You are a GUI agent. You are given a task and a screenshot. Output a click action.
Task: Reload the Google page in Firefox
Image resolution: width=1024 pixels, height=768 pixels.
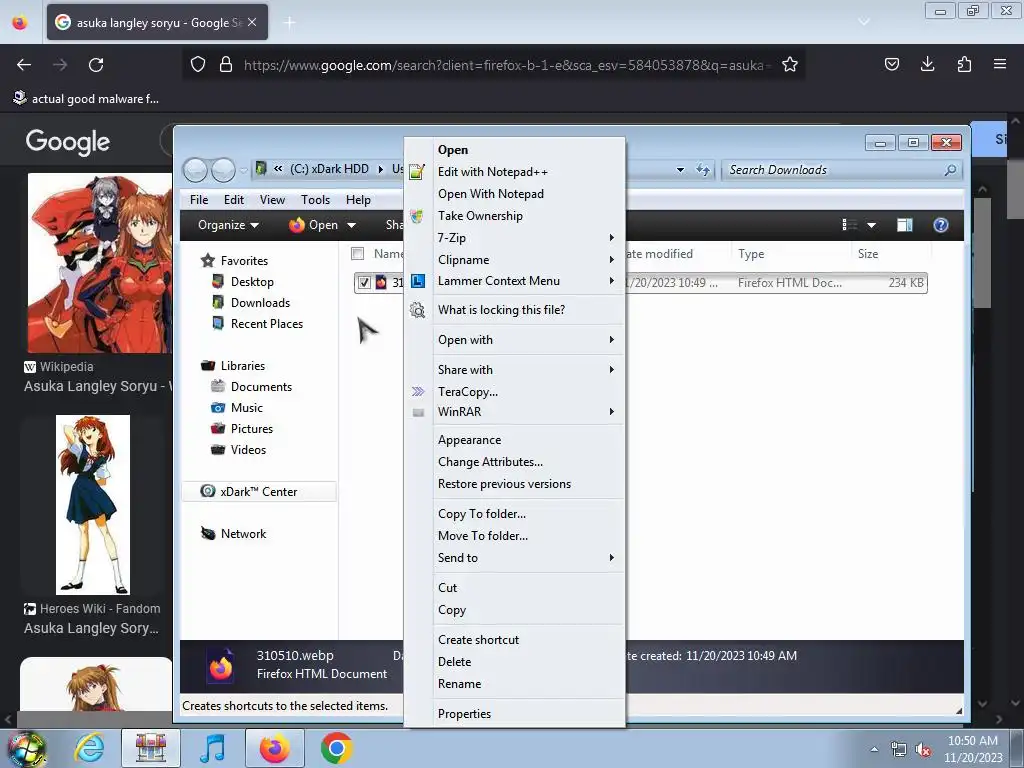point(96,65)
